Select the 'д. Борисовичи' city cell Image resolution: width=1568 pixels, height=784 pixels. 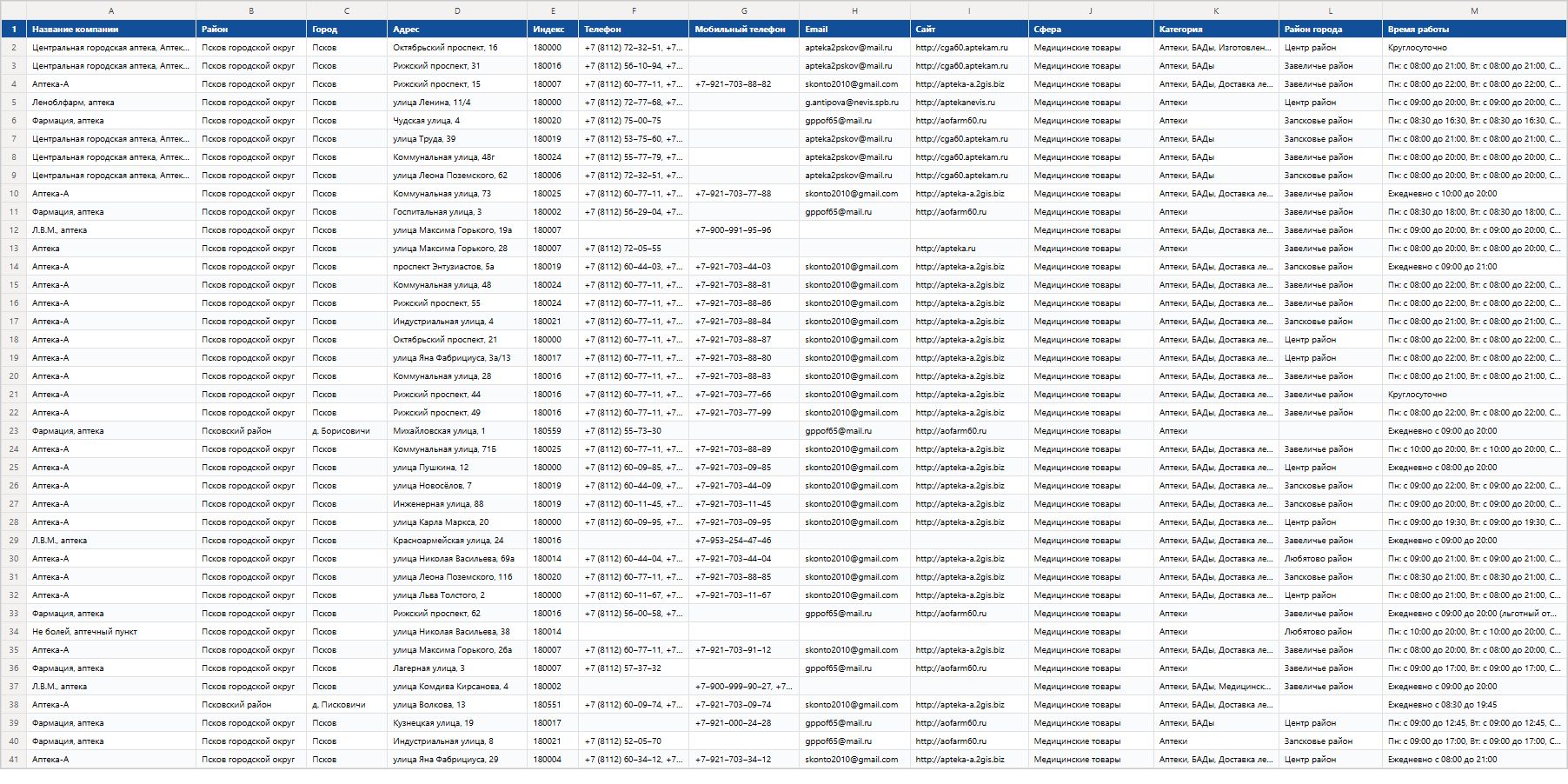(347, 430)
